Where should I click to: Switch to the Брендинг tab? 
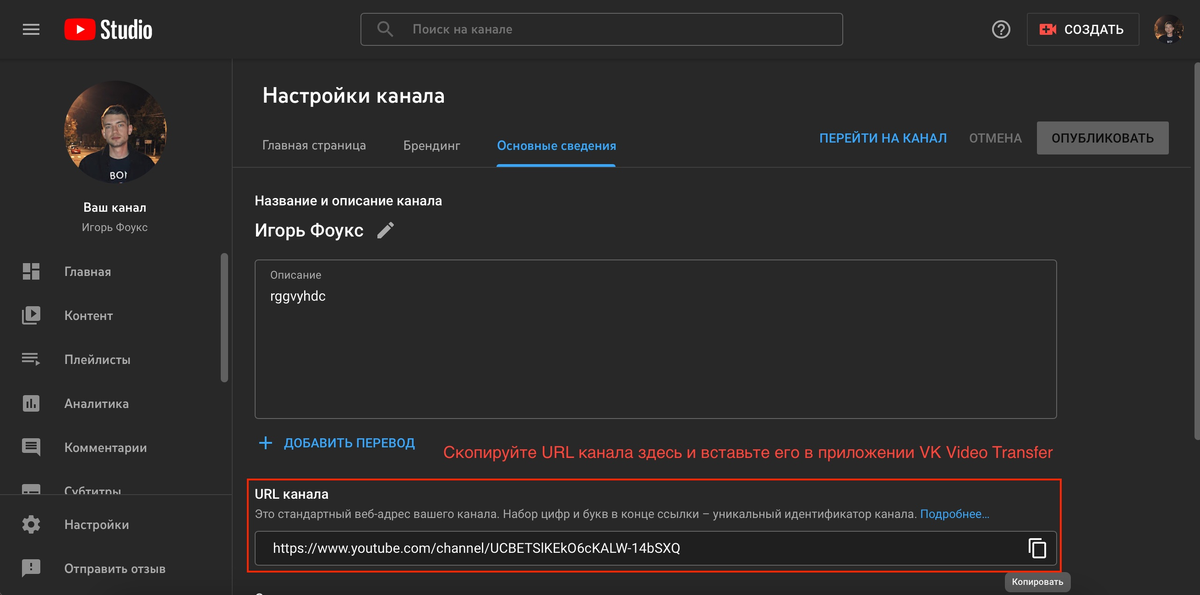[432, 145]
